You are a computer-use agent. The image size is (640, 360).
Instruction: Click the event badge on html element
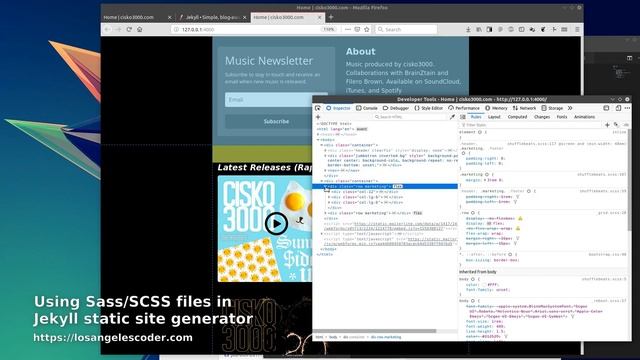click(x=362, y=129)
